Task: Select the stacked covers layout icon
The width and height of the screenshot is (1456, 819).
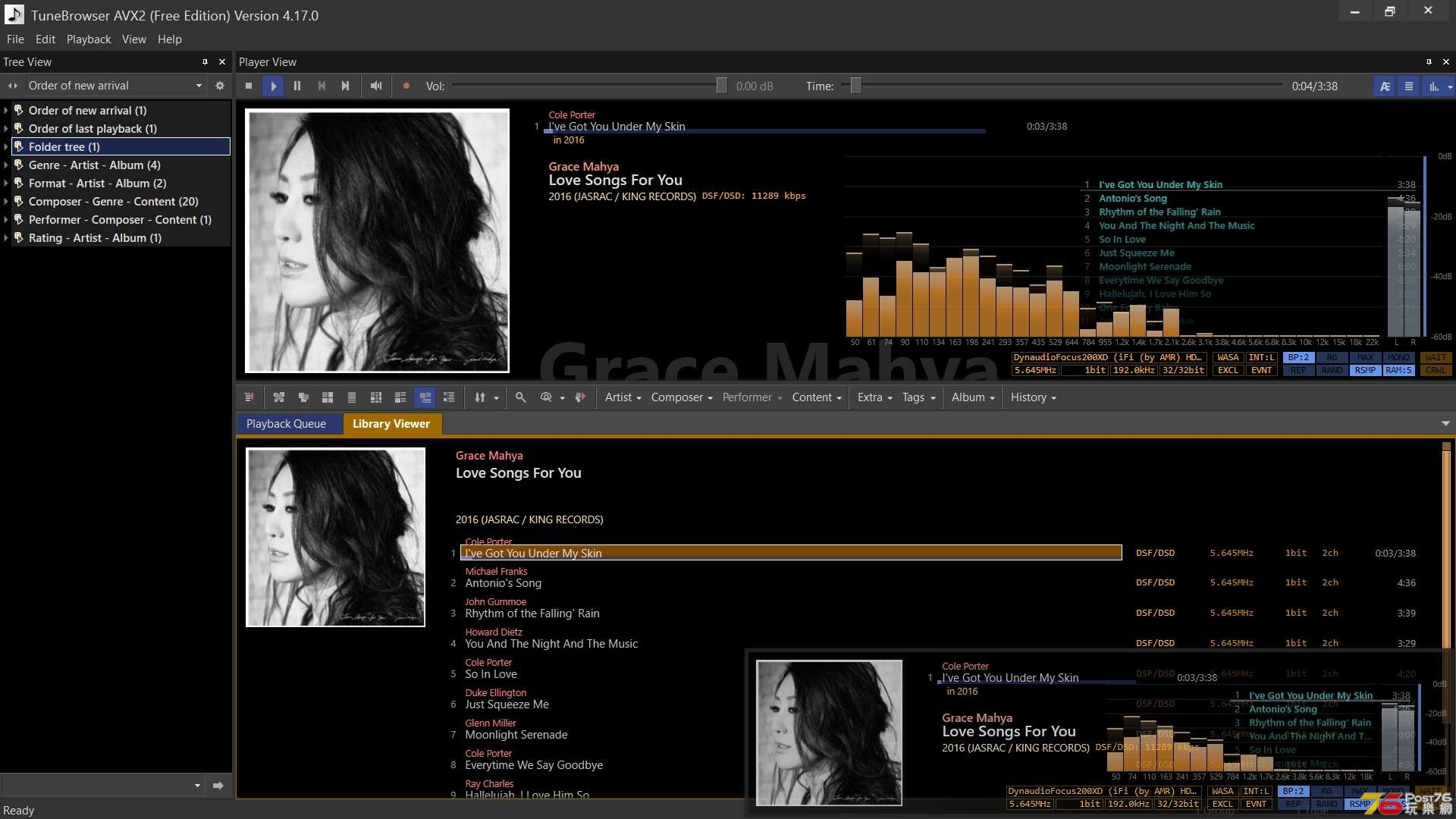Action: (303, 397)
